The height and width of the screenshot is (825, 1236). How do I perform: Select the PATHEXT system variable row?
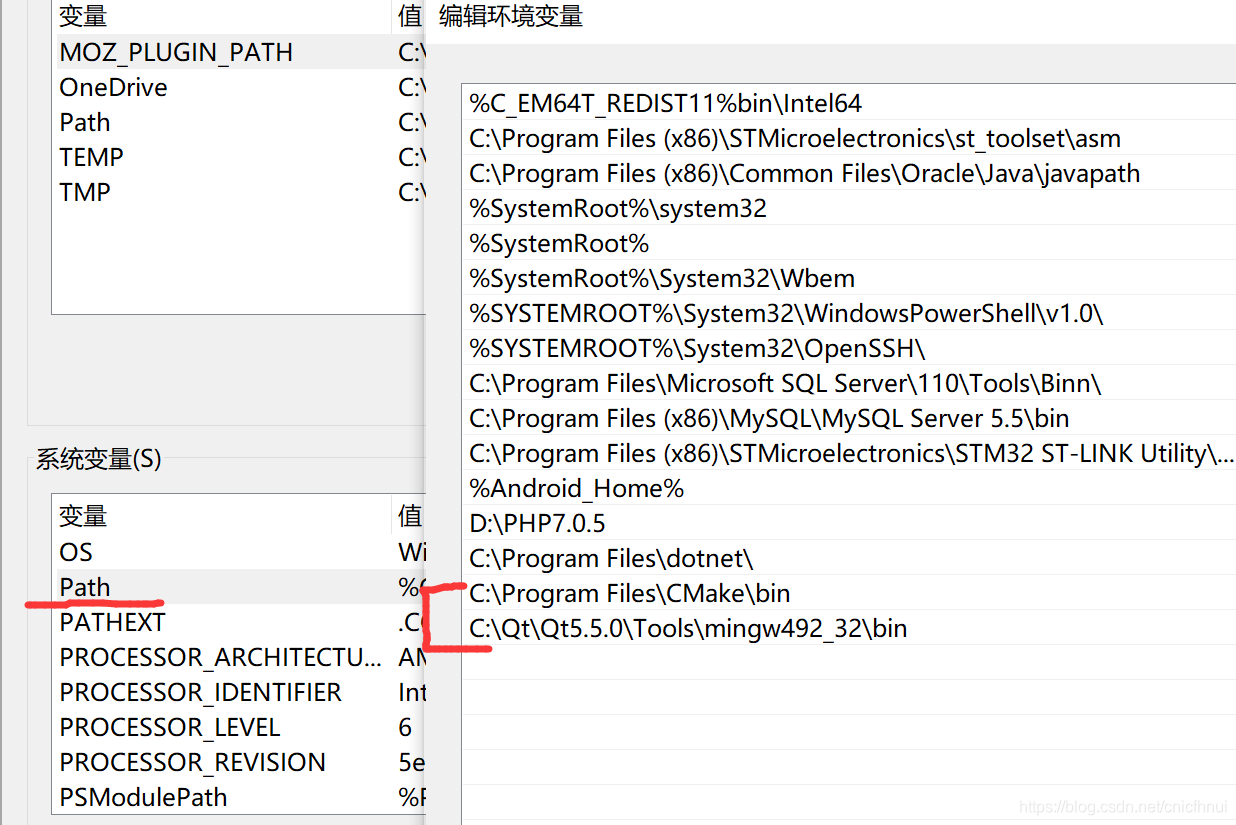[240, 622]
